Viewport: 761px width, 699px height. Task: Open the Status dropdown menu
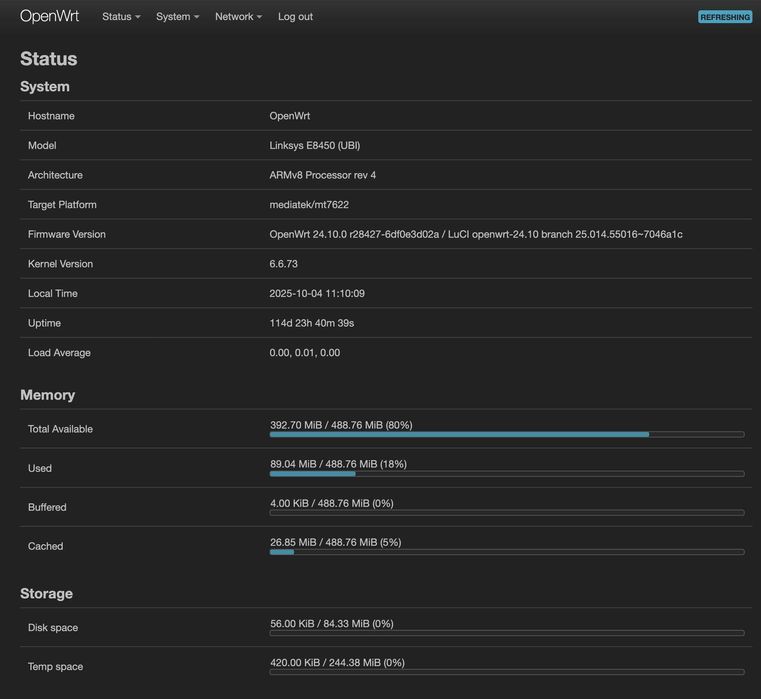[x=121, y=17]
